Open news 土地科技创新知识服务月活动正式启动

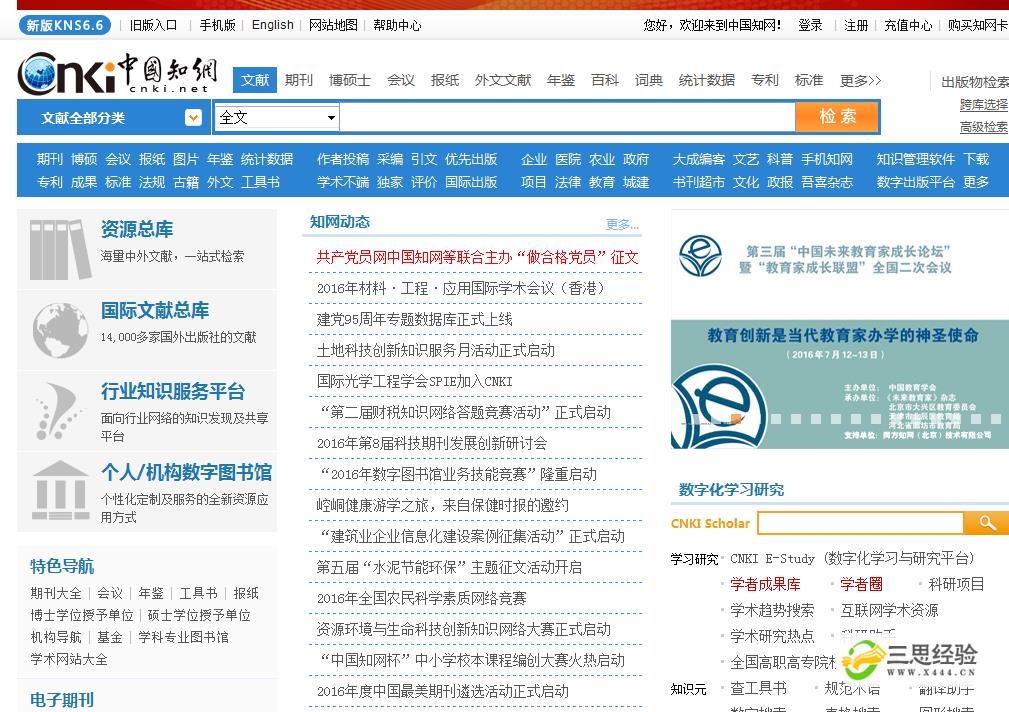436,350
